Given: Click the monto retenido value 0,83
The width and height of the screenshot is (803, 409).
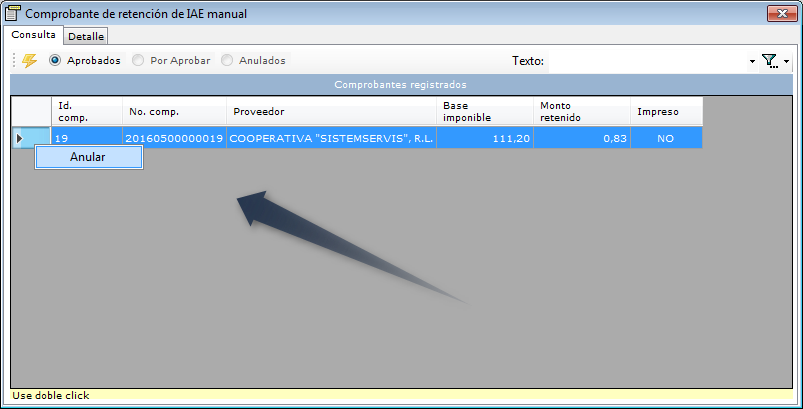Looking at the screenshot, I should tap(582, 138).
